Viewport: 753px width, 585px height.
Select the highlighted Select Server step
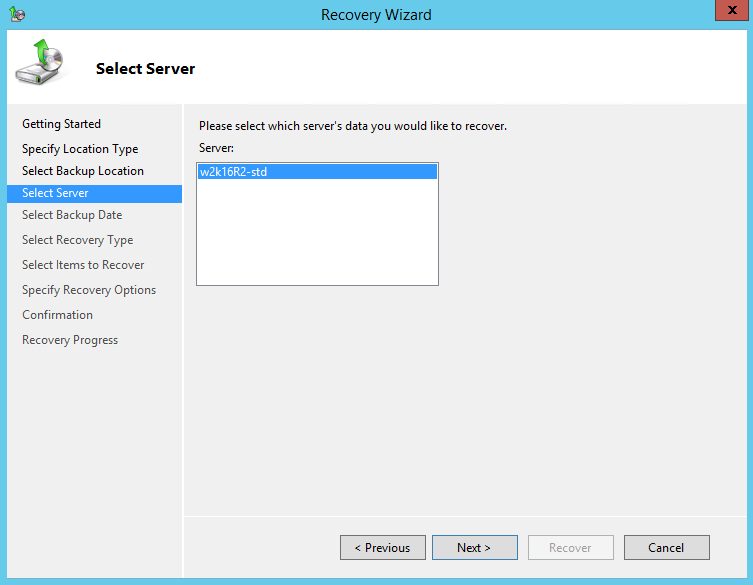pos(55,193)
